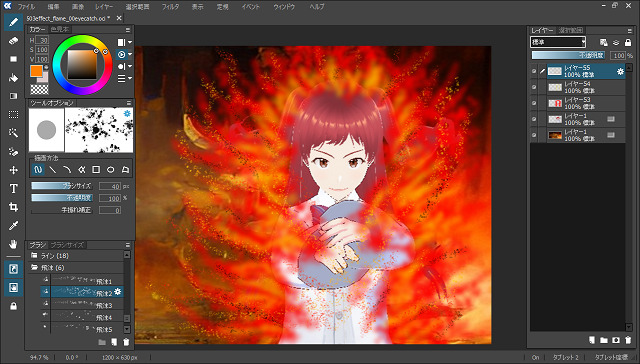
Task: Open the ファイル menu
Action: pyautogui.click(x=26, y=7)
